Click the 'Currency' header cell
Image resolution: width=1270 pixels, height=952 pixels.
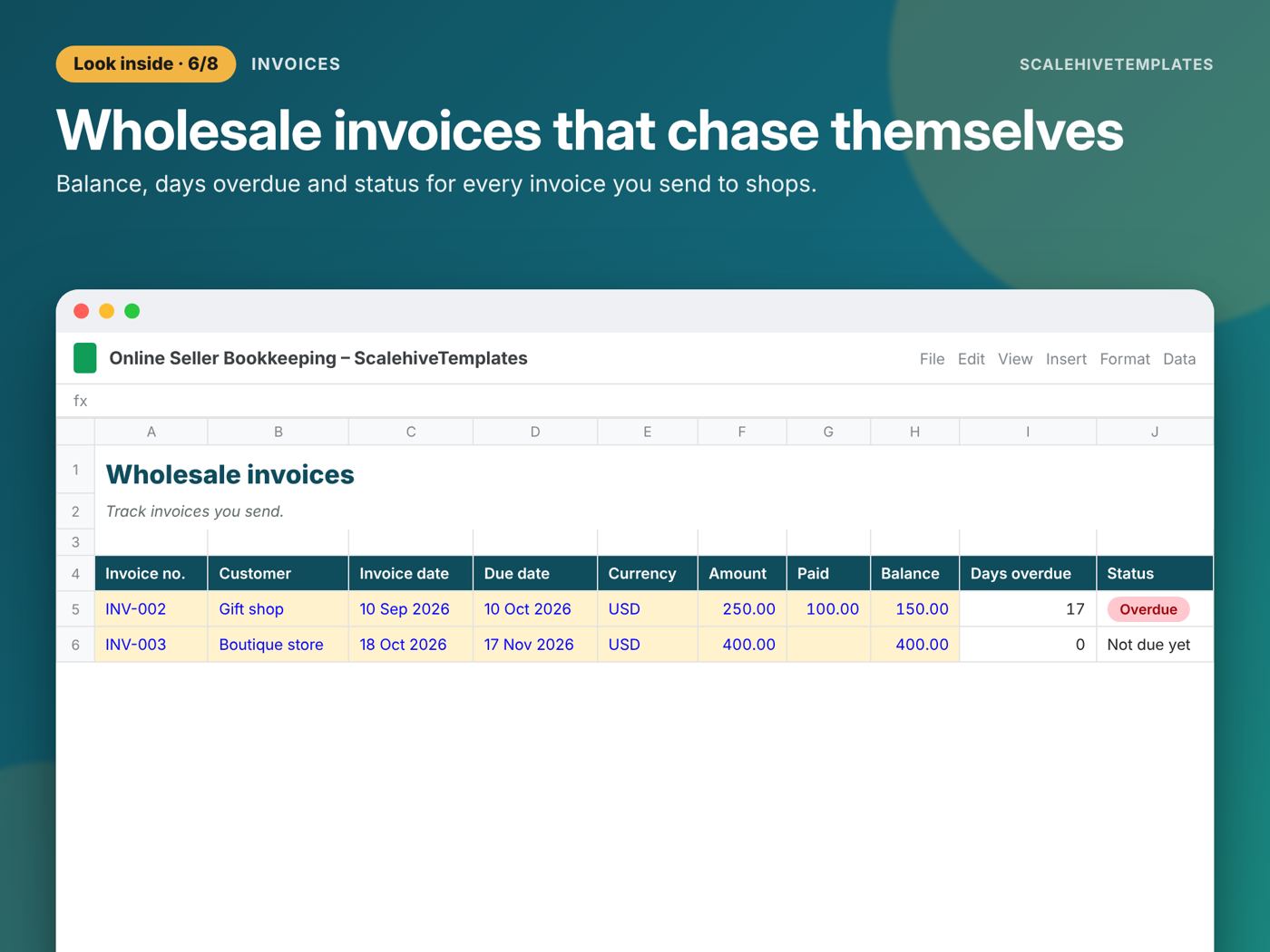coord(648,574)
